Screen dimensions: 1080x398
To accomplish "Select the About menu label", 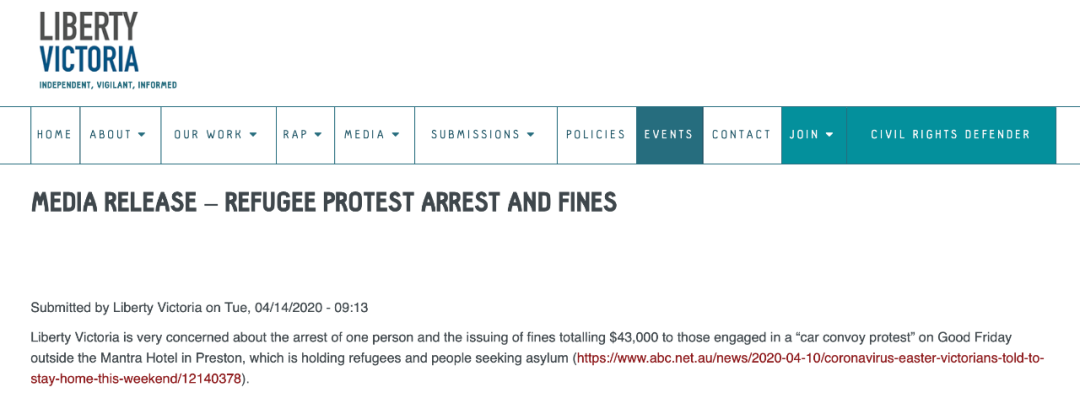I will pyautogui.click(x=110, y=135).
